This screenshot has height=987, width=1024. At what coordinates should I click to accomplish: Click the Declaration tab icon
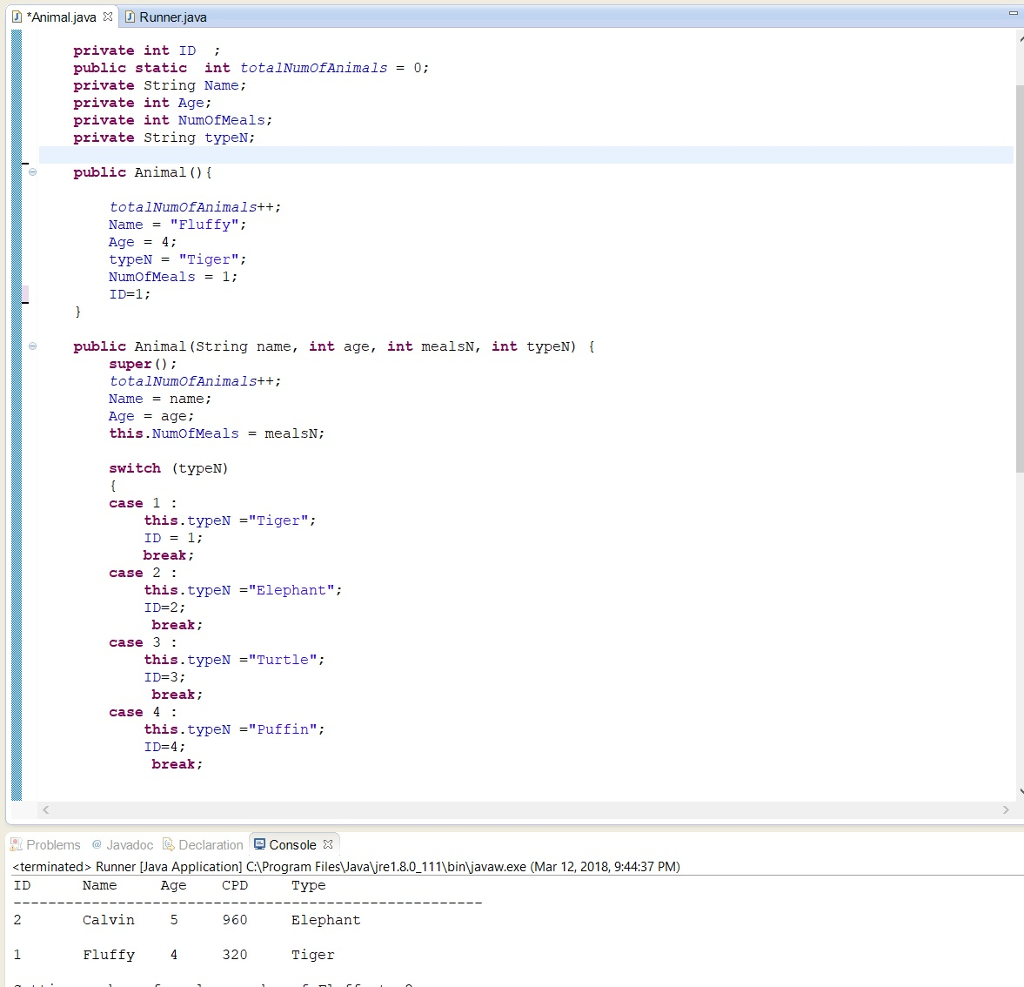[x=168, y=845]
